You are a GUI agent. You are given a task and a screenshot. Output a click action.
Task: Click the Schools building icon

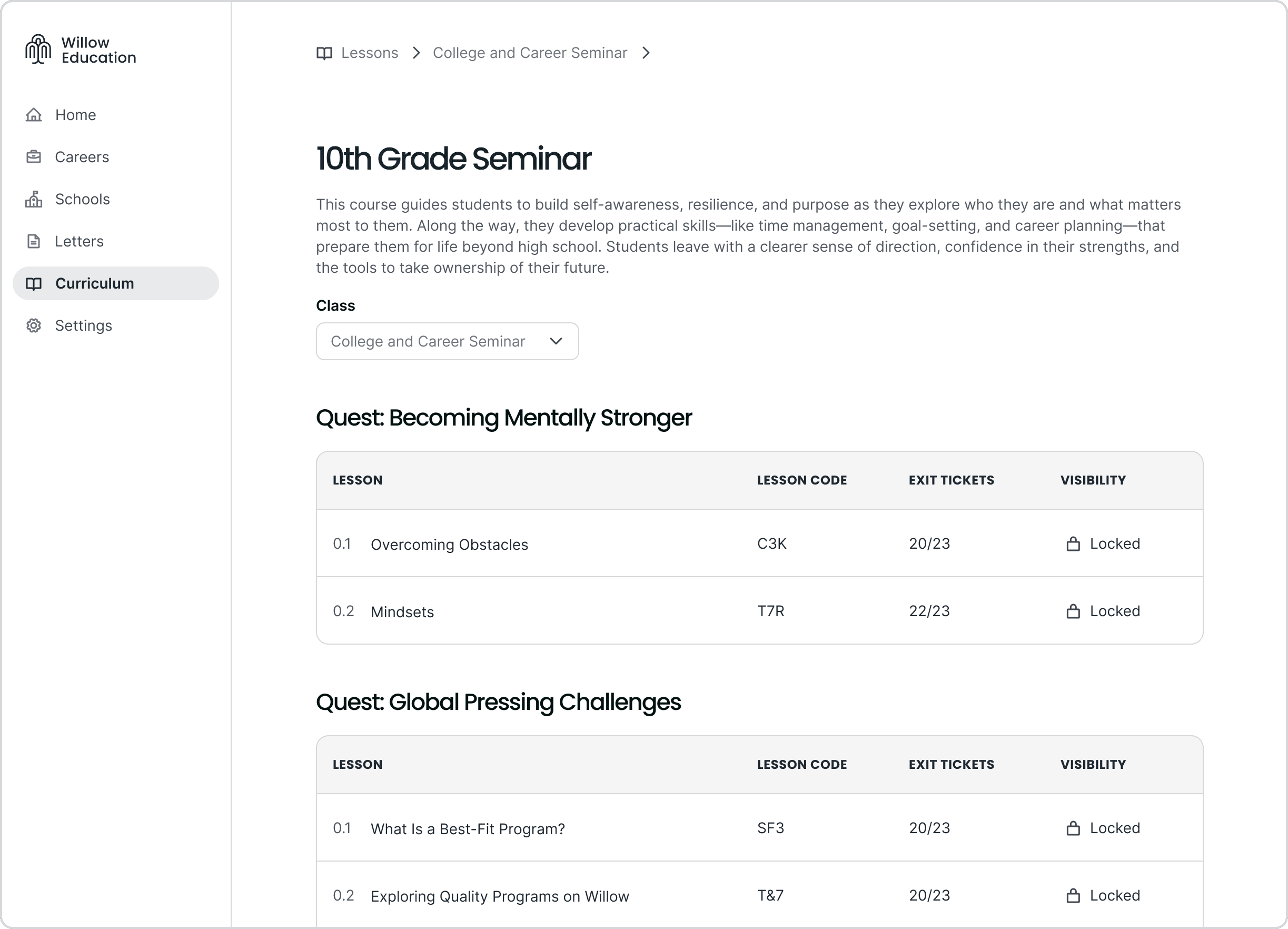pyautogui.click(x=34, y=199)
